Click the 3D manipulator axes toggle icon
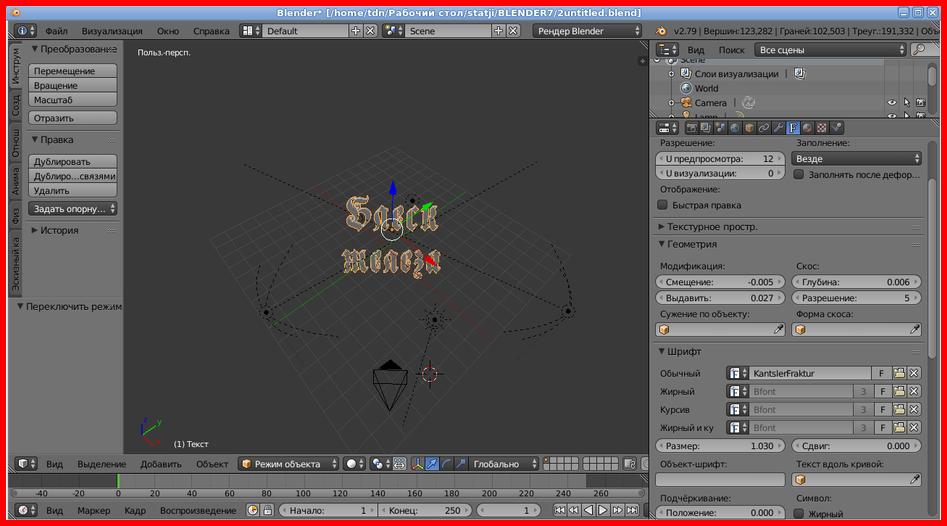The width and height of the screenshot is (947, 526). (x=417, y=464)
